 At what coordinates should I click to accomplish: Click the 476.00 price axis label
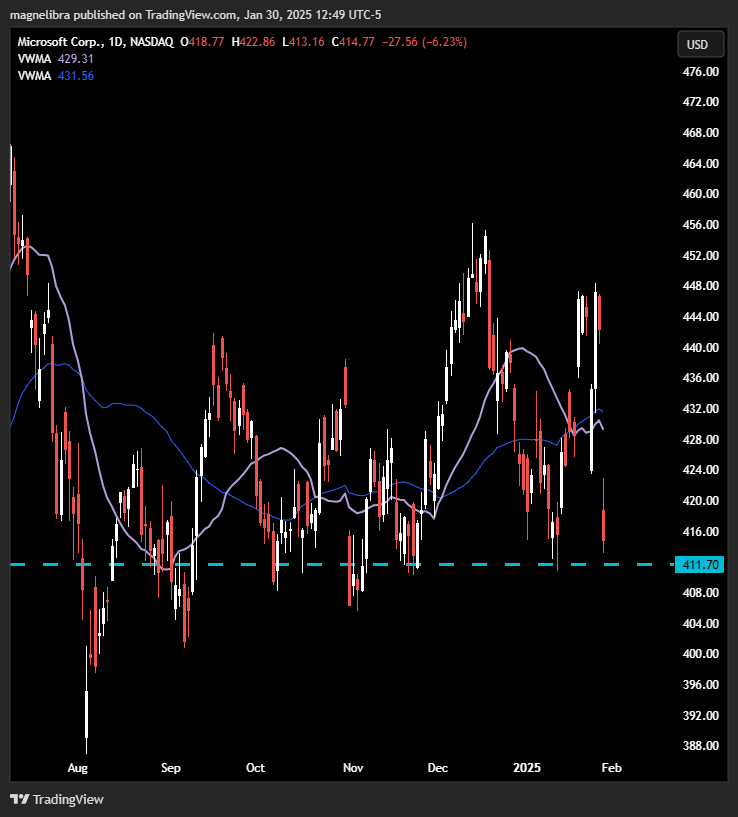coord(700,71)
